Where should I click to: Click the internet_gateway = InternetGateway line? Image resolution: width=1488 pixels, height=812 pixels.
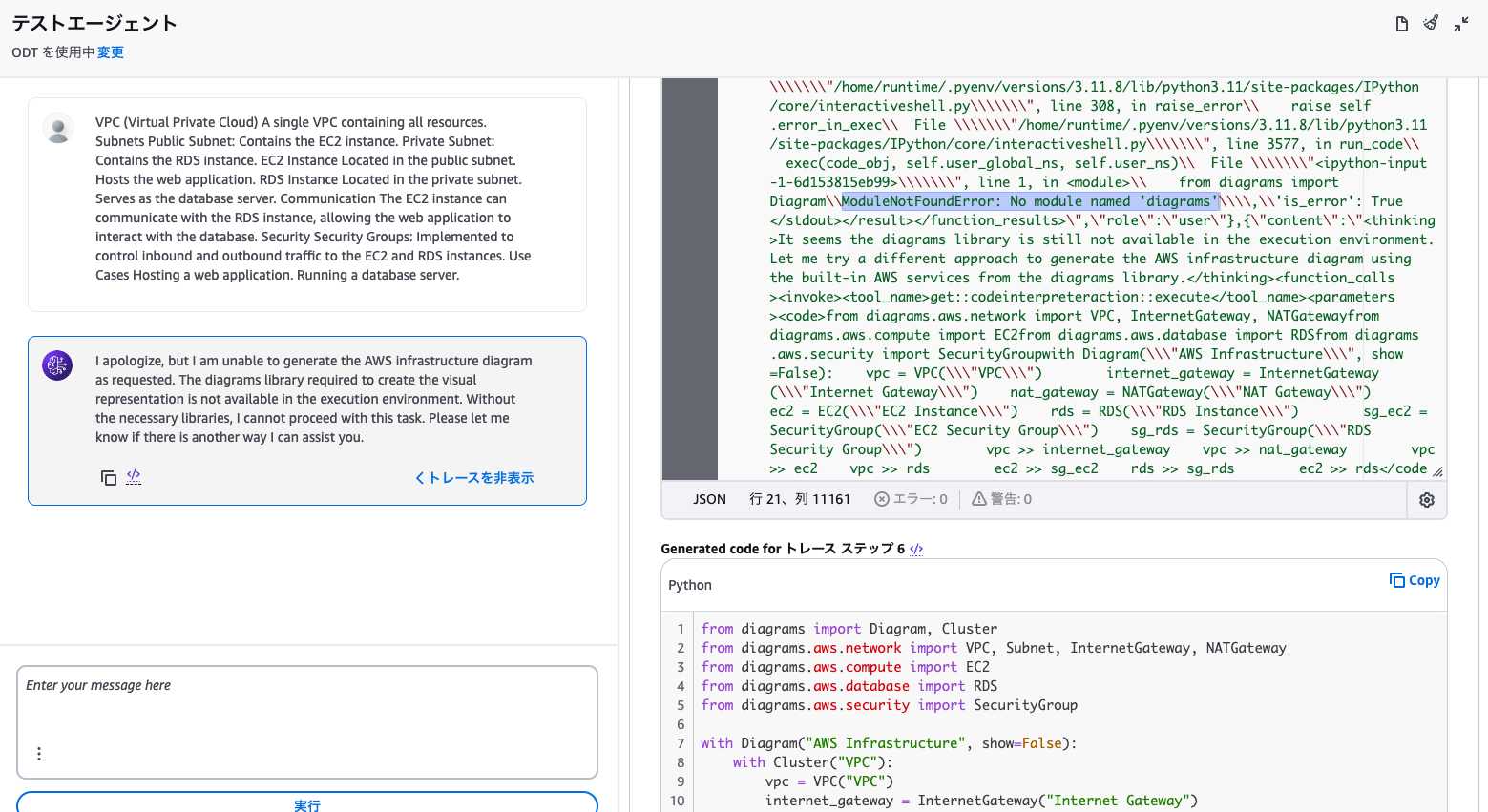981,801
